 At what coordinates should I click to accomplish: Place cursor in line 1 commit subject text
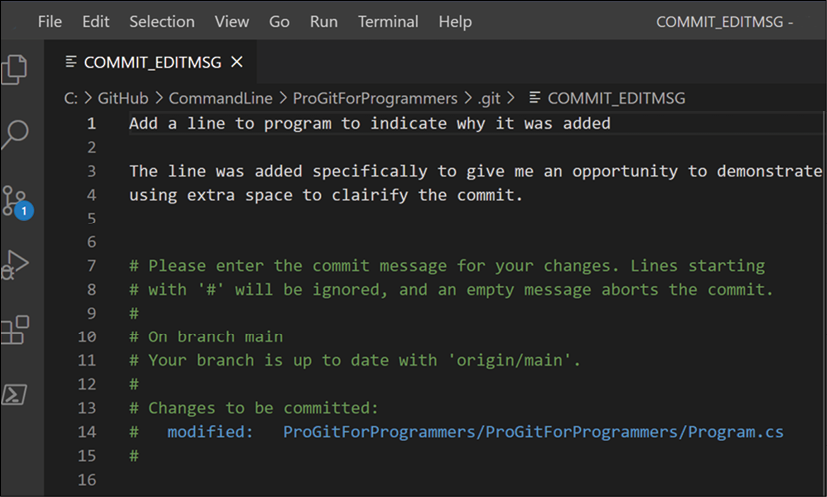point(370,123)
